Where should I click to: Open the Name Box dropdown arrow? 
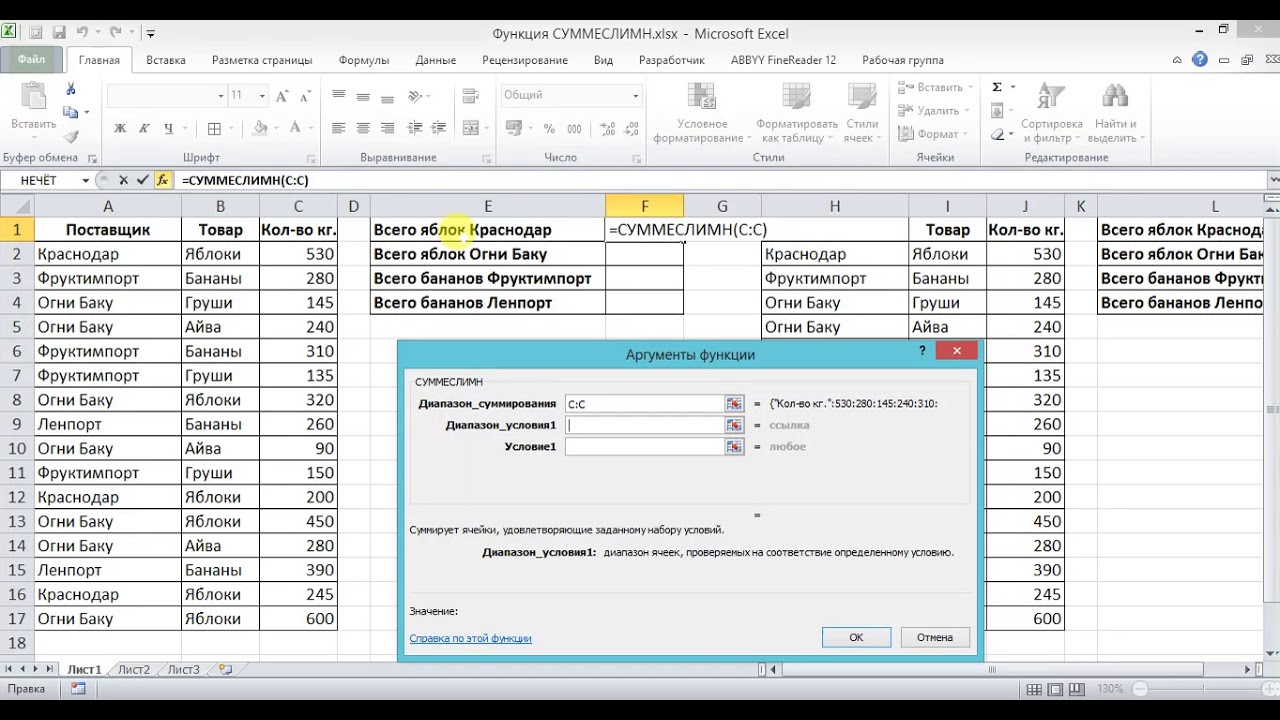coord(86,181)
